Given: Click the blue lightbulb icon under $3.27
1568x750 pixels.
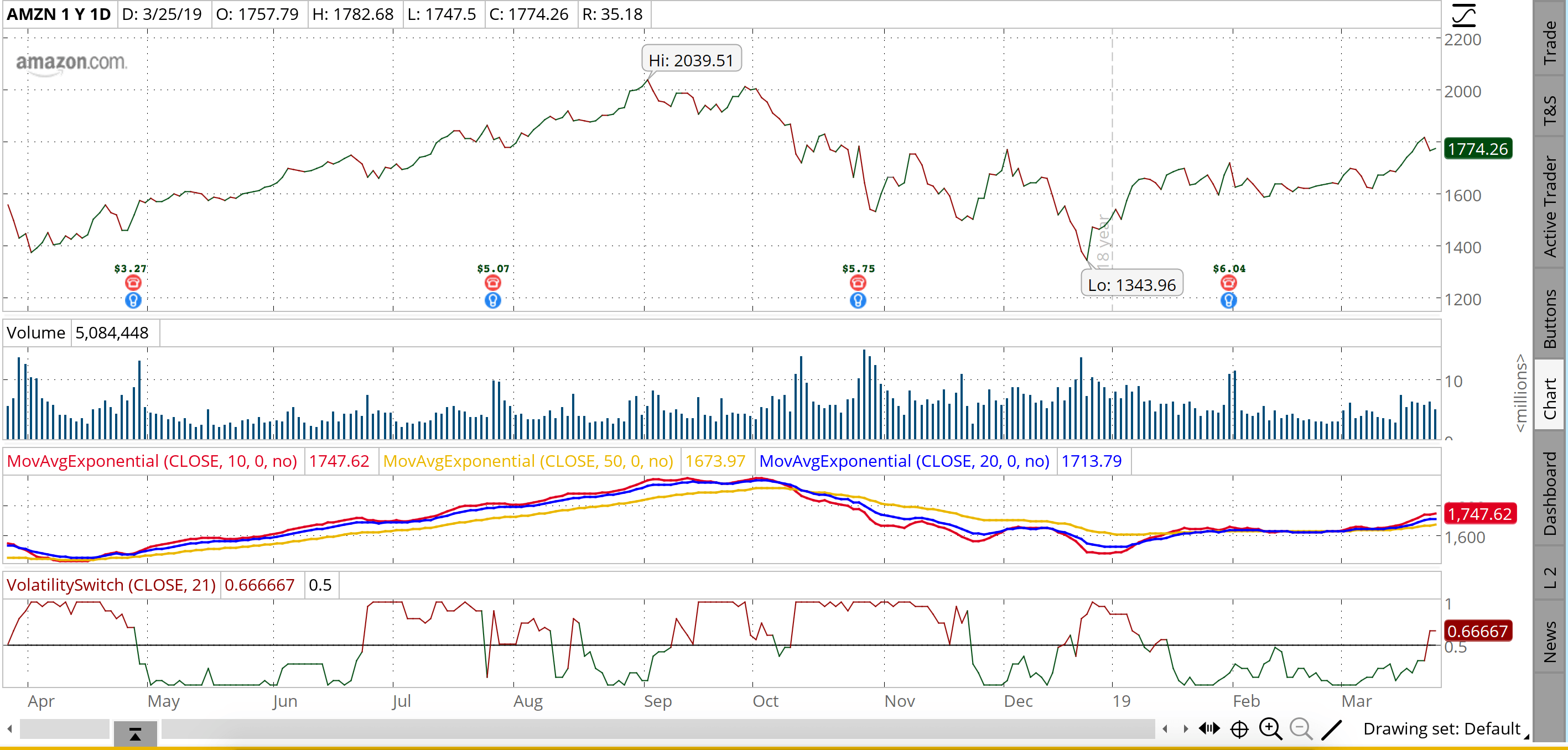Looking at the screenshot, I should pyautogui.click(x=133, y=300).
